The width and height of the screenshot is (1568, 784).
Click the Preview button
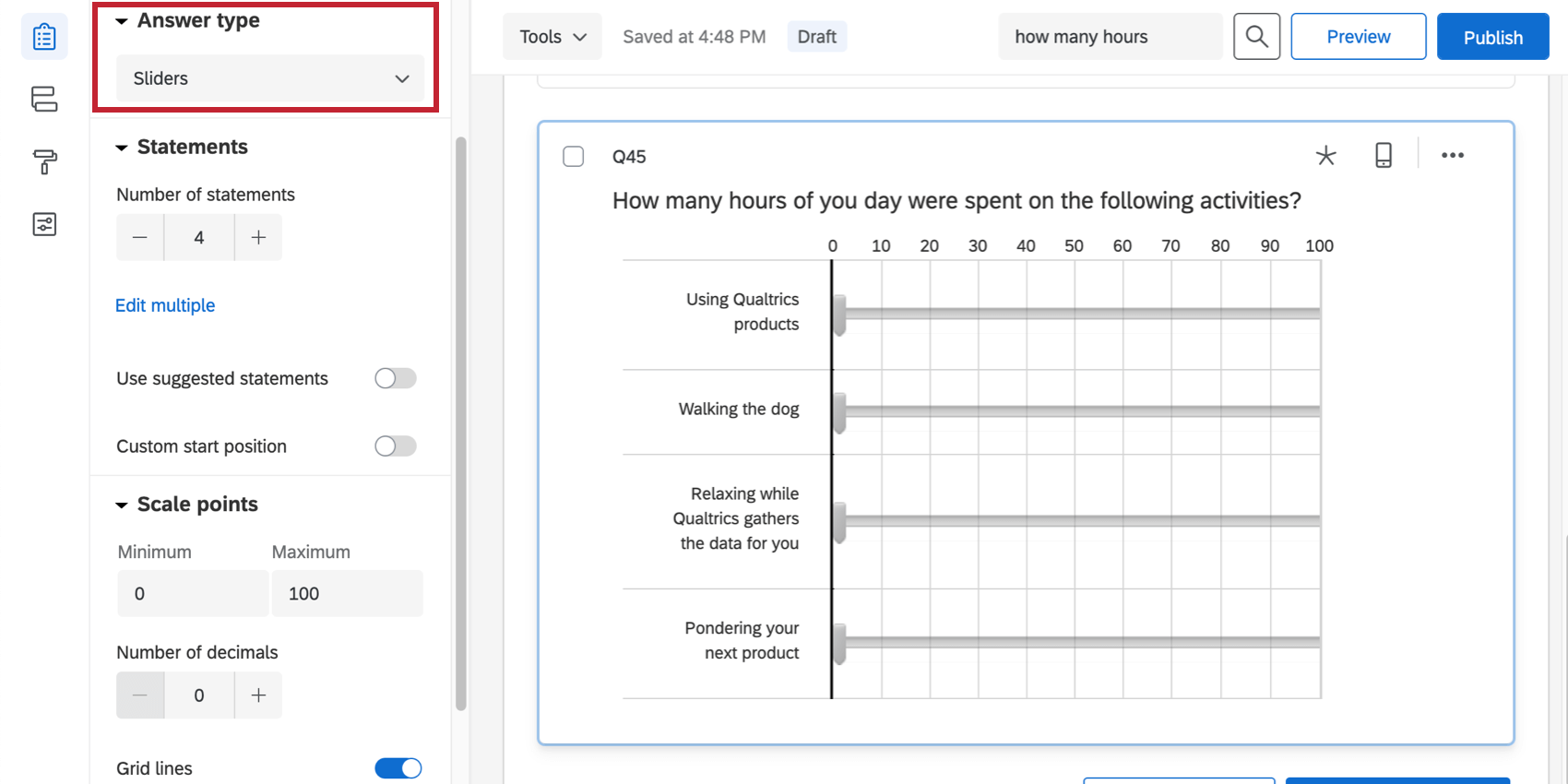(x=1358, y=37)
